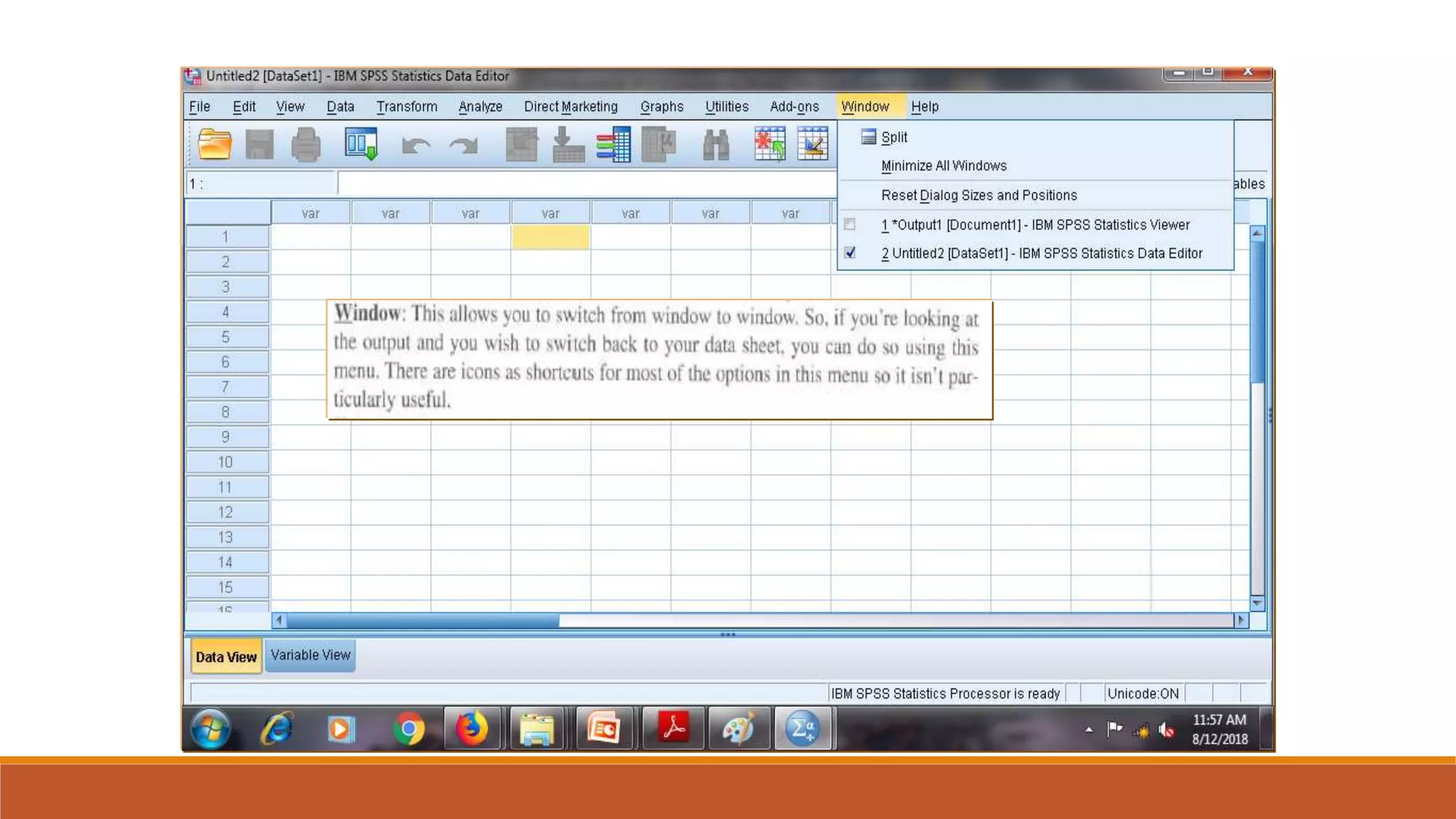Click the Print toolbar icon

306,144
